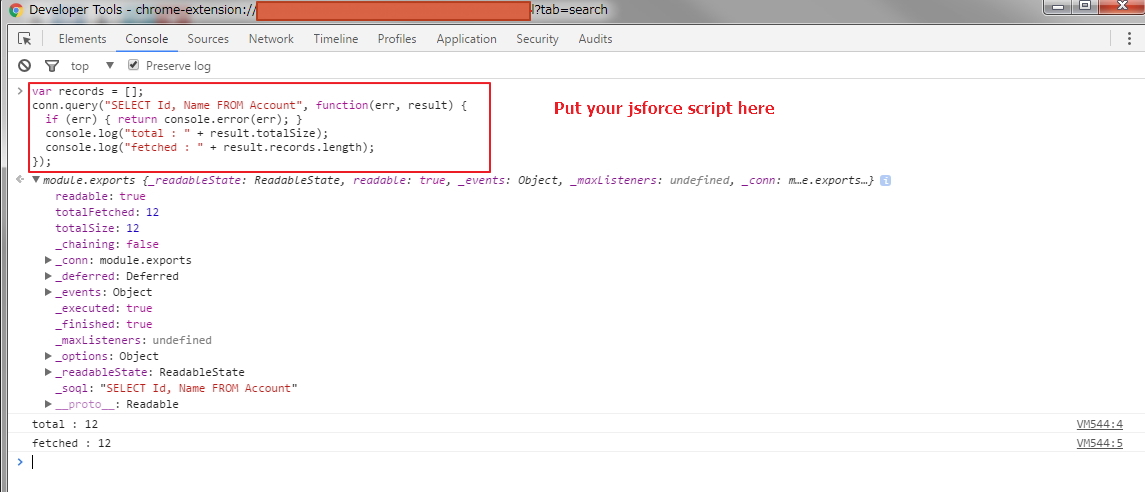Open source link VM544:4
This screenshot has height=492, width=1145.
[x=1099, y=424]
